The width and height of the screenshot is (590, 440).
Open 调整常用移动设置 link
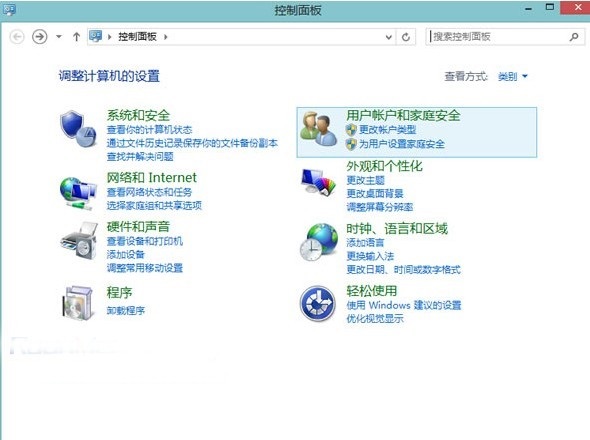[x=145, y=268]
